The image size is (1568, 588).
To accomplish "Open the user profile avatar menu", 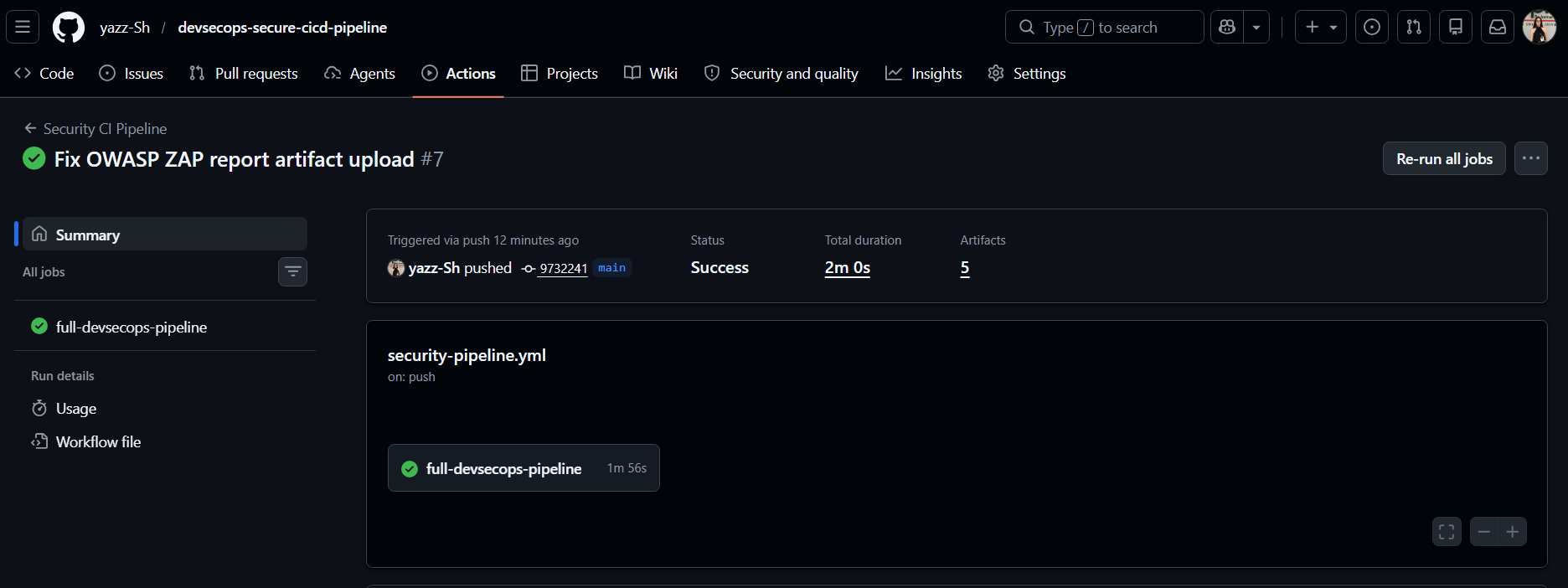I will [1540, 27].
